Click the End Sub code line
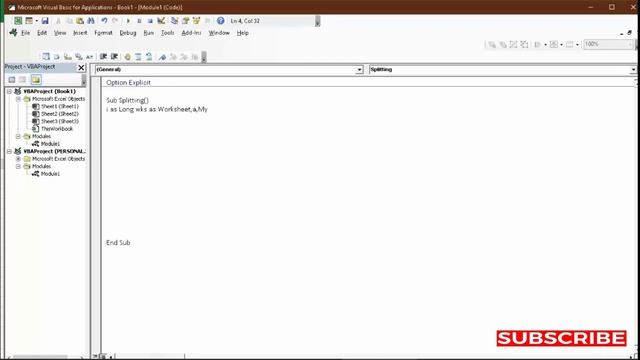This screenshot has width=640, height=360. pyautogui.click(x=118, y=242)
